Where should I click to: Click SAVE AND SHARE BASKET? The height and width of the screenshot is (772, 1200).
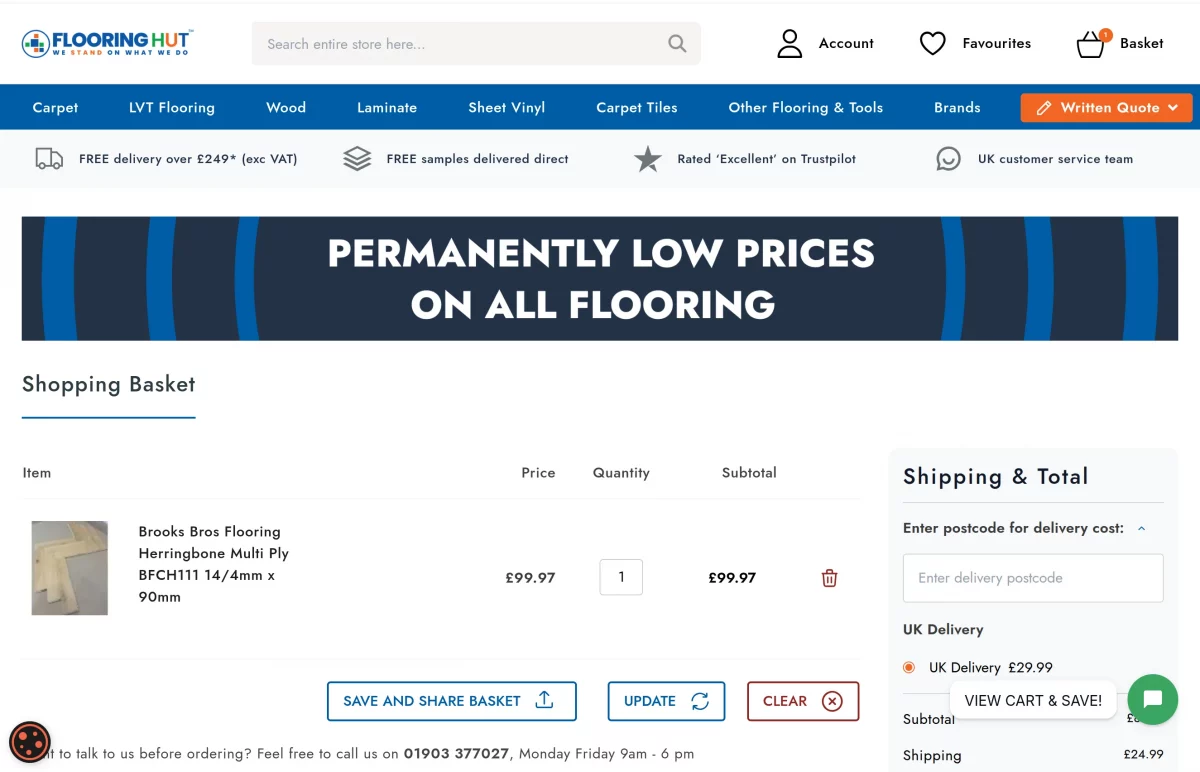click(x=451, y=701)
